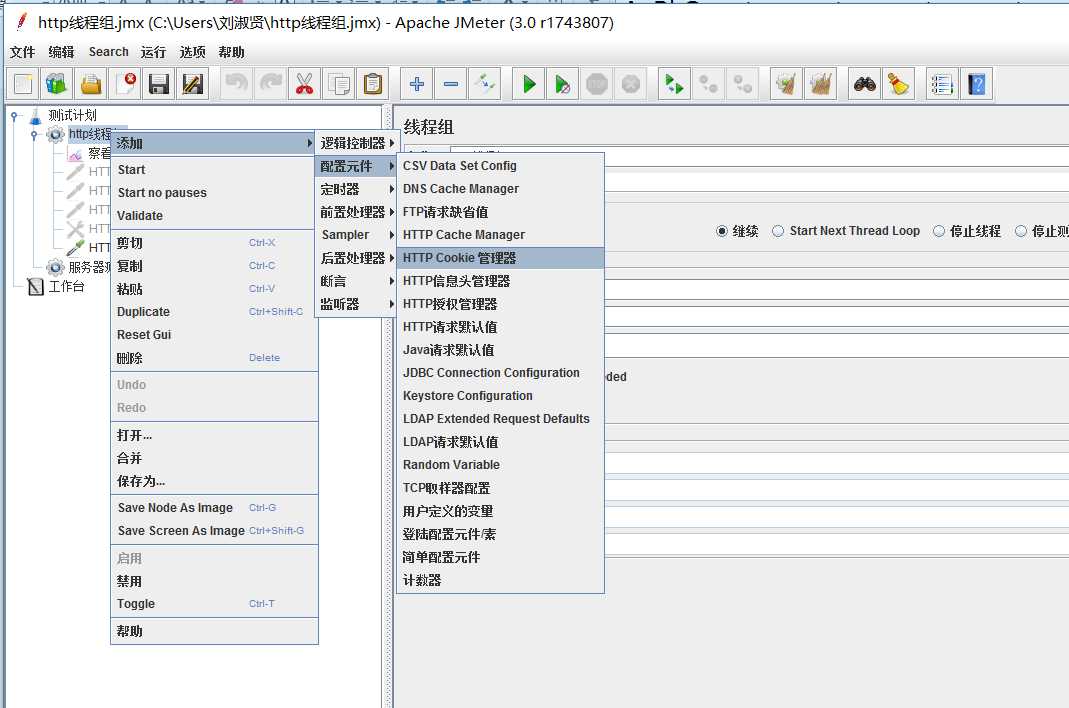Select the 继续 radio button
Viewport: 1069px width, 708px height.
coord(722,231)
